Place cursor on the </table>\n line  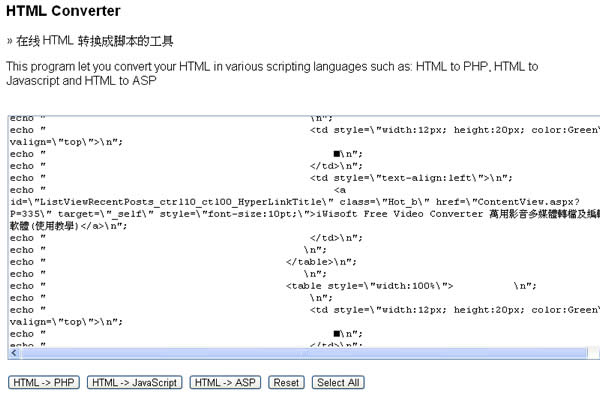pyautogui.click(x=321, y=262)
